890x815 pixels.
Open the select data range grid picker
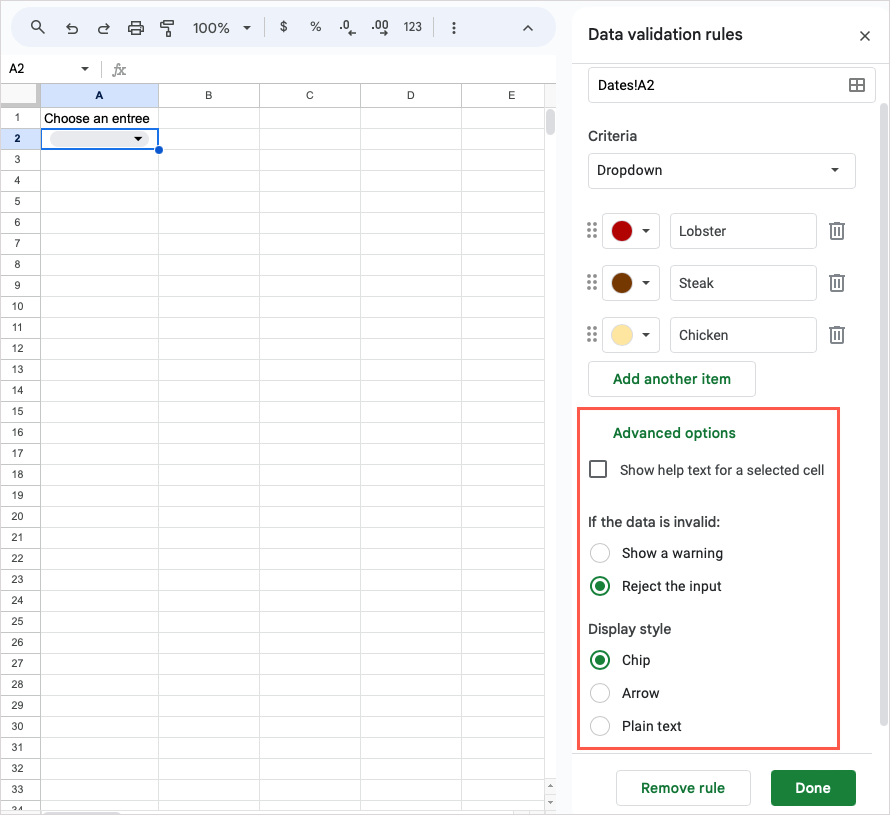pos(857,85)
